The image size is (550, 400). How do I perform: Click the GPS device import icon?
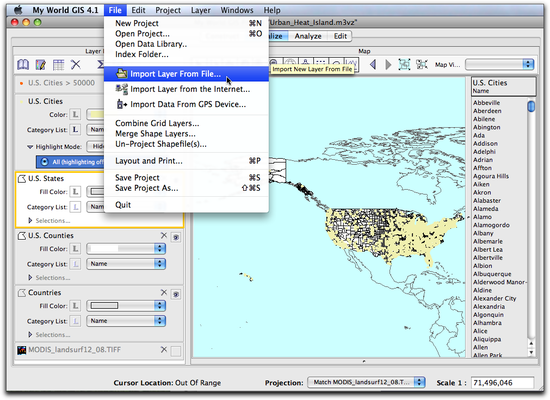(x=122, y=104)
